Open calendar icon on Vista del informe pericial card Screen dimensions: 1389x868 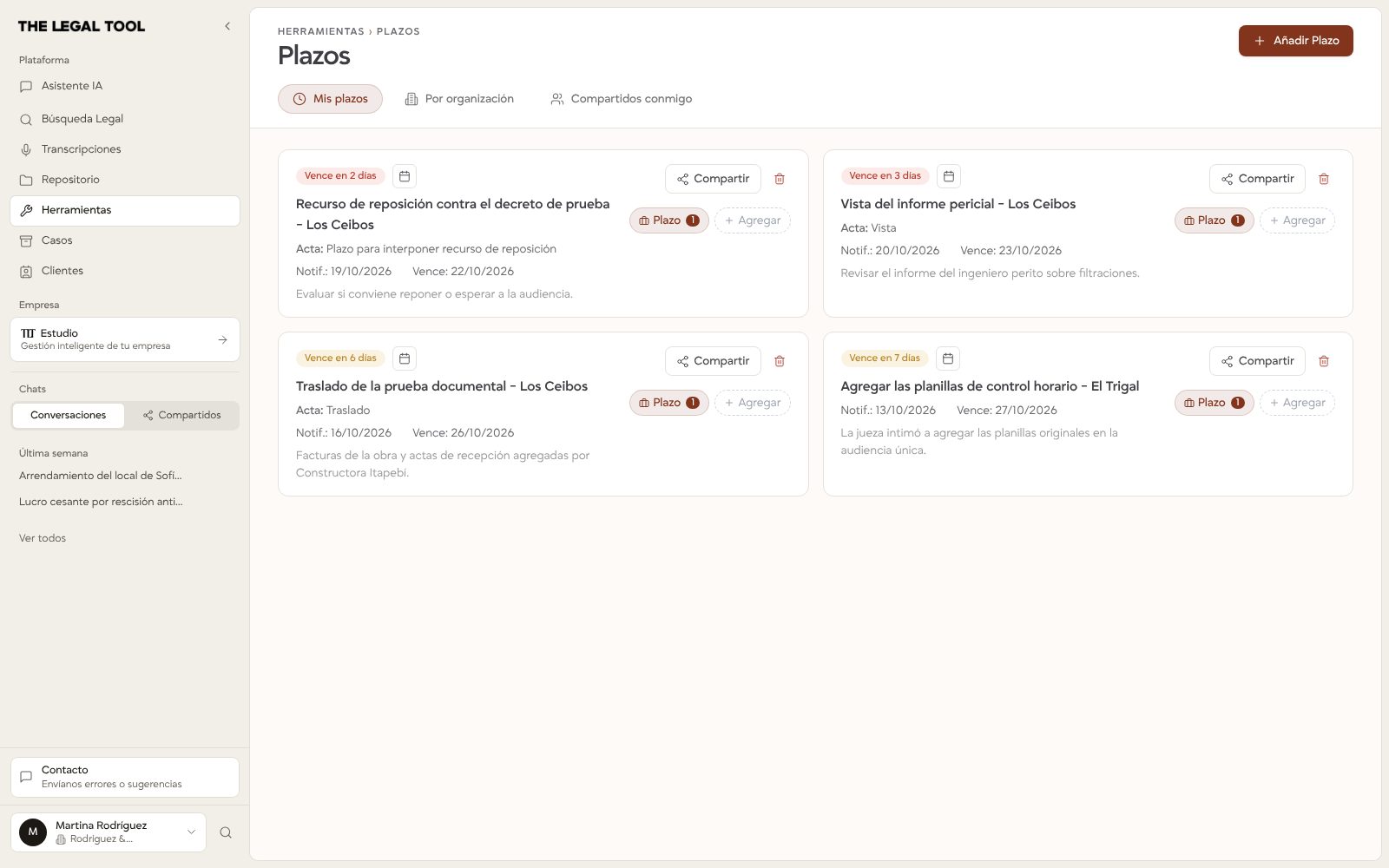949,176
